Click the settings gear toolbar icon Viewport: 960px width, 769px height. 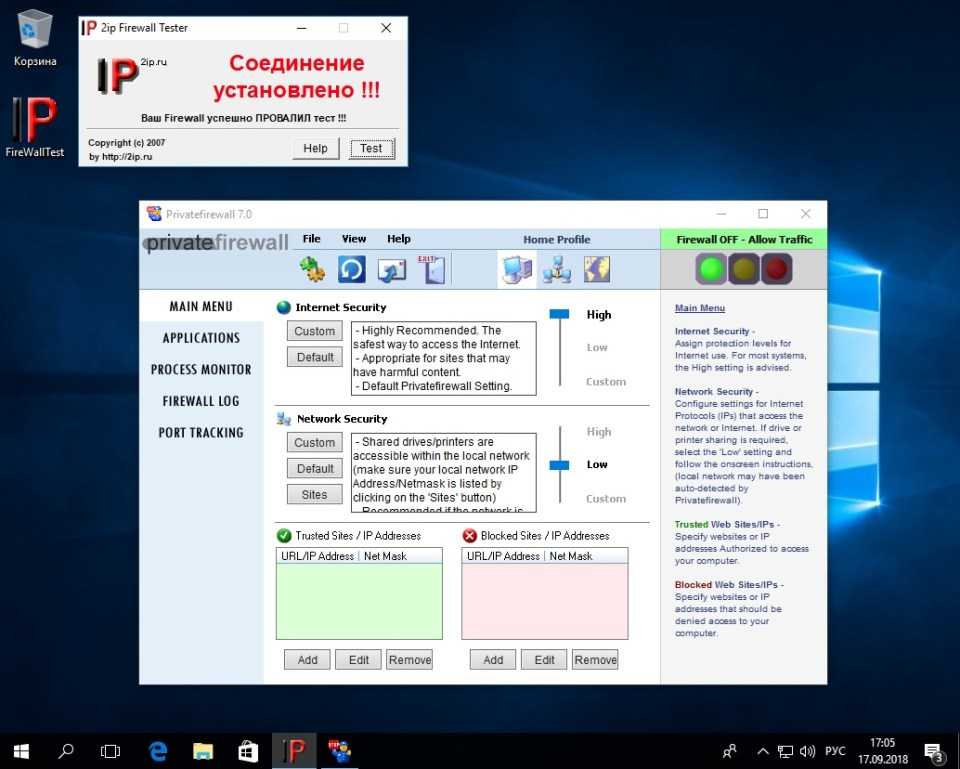[x=313, y=269]
